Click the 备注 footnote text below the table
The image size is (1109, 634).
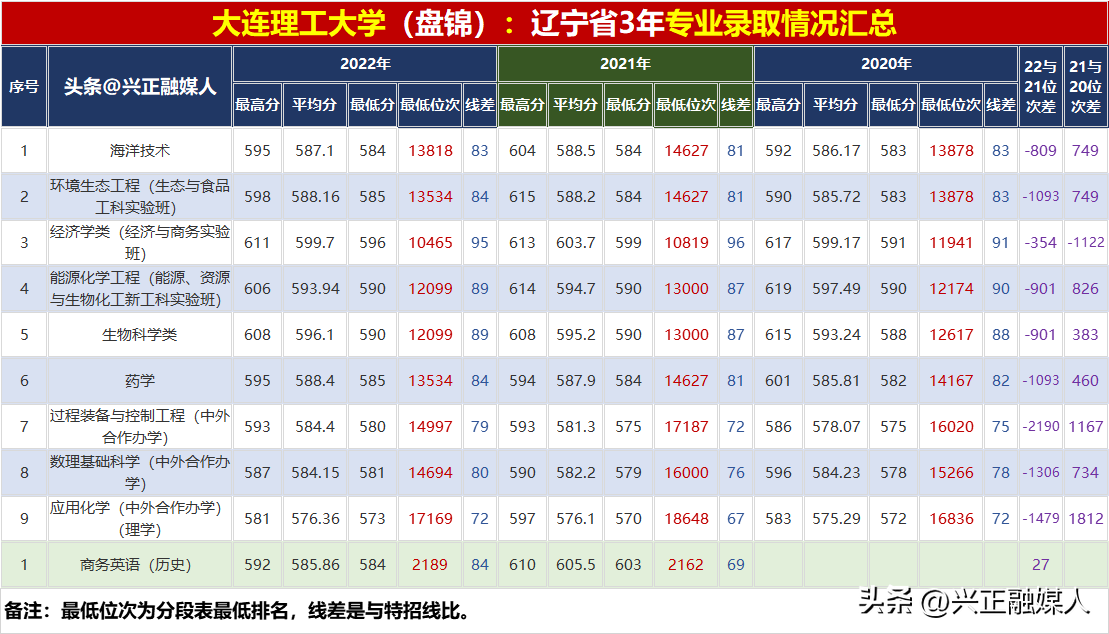(237, 610)
